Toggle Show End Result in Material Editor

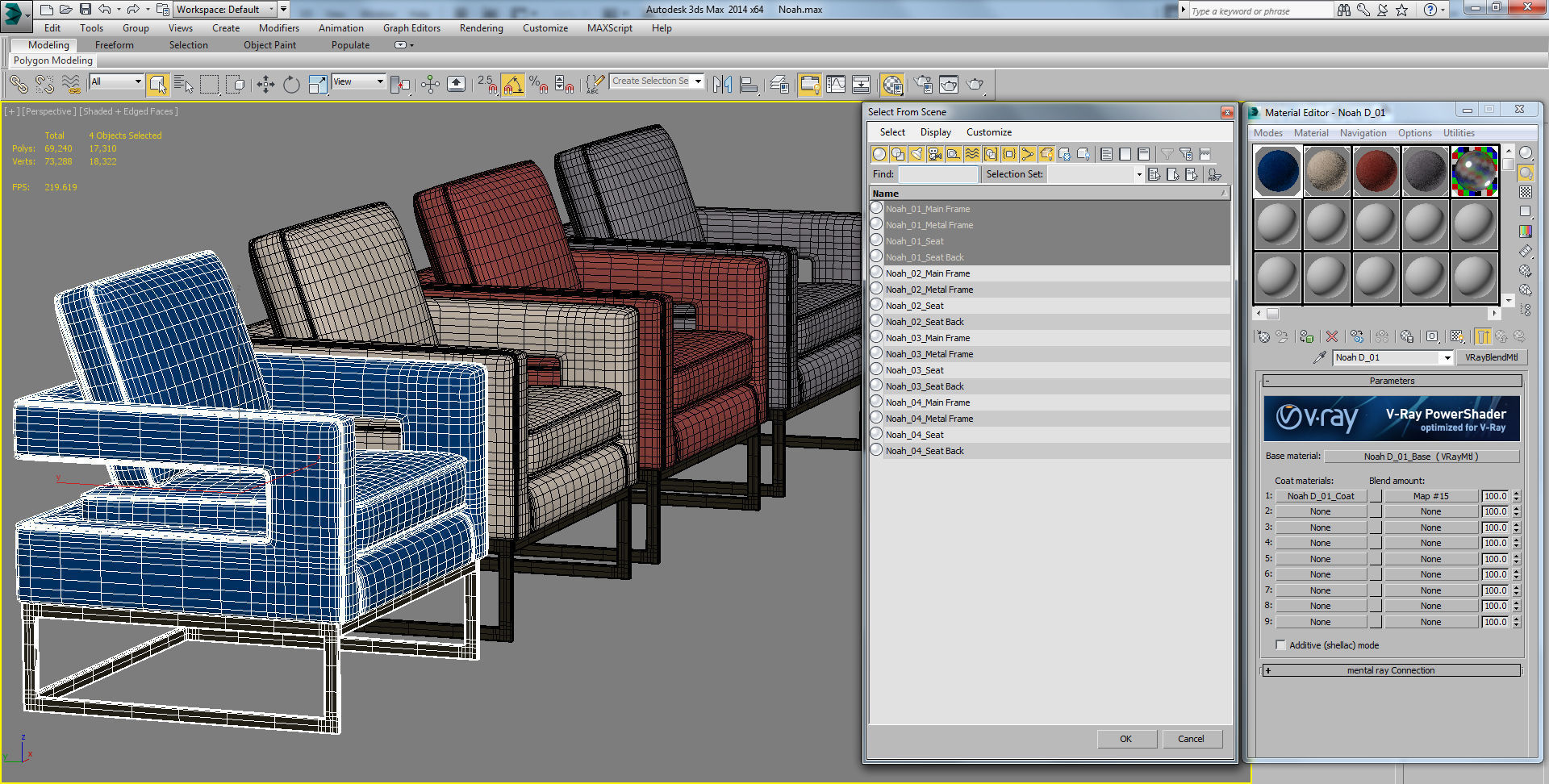click(1483, 336)
